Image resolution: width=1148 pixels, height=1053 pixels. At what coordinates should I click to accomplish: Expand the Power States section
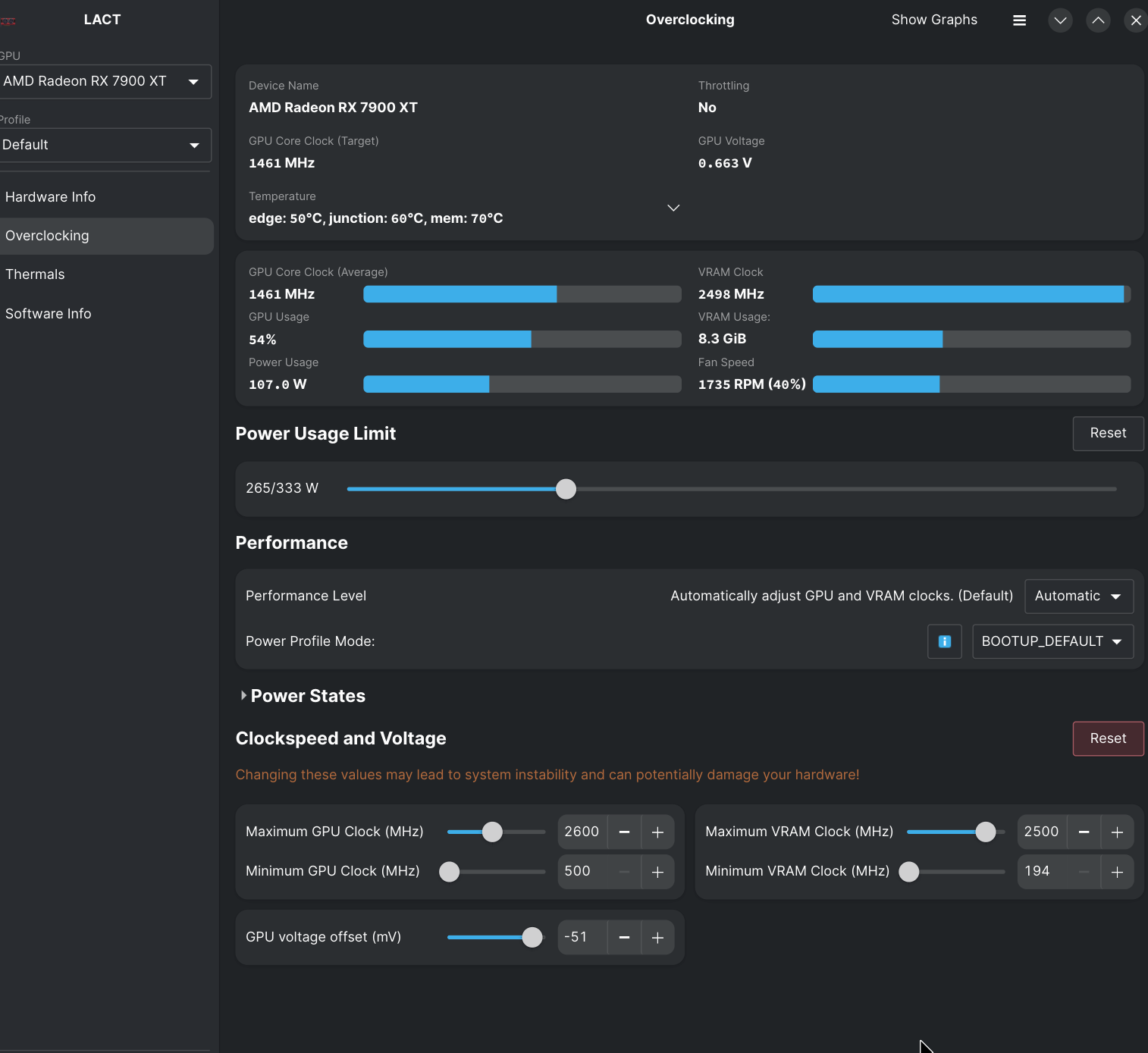pos(303,696)
